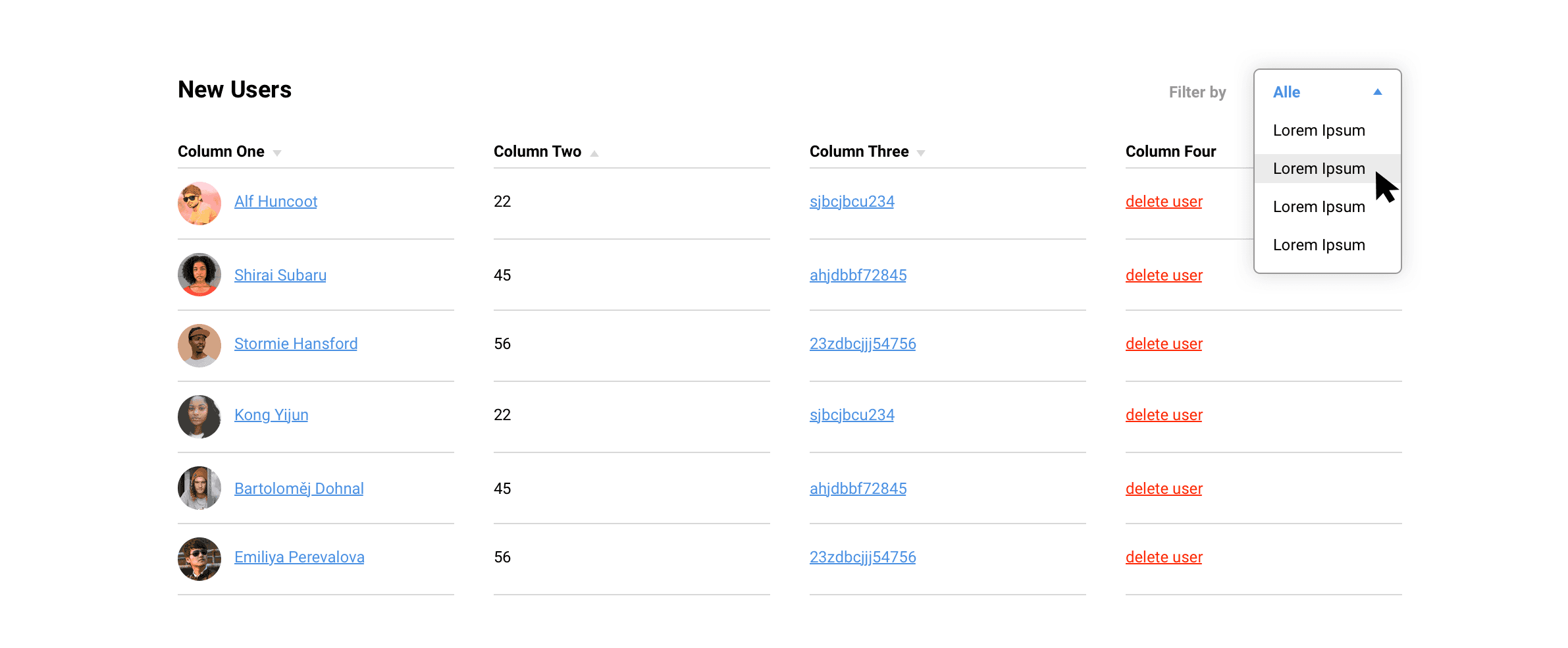Click Bartoloměj Dohnal's avatar

[x=199, y=488]
